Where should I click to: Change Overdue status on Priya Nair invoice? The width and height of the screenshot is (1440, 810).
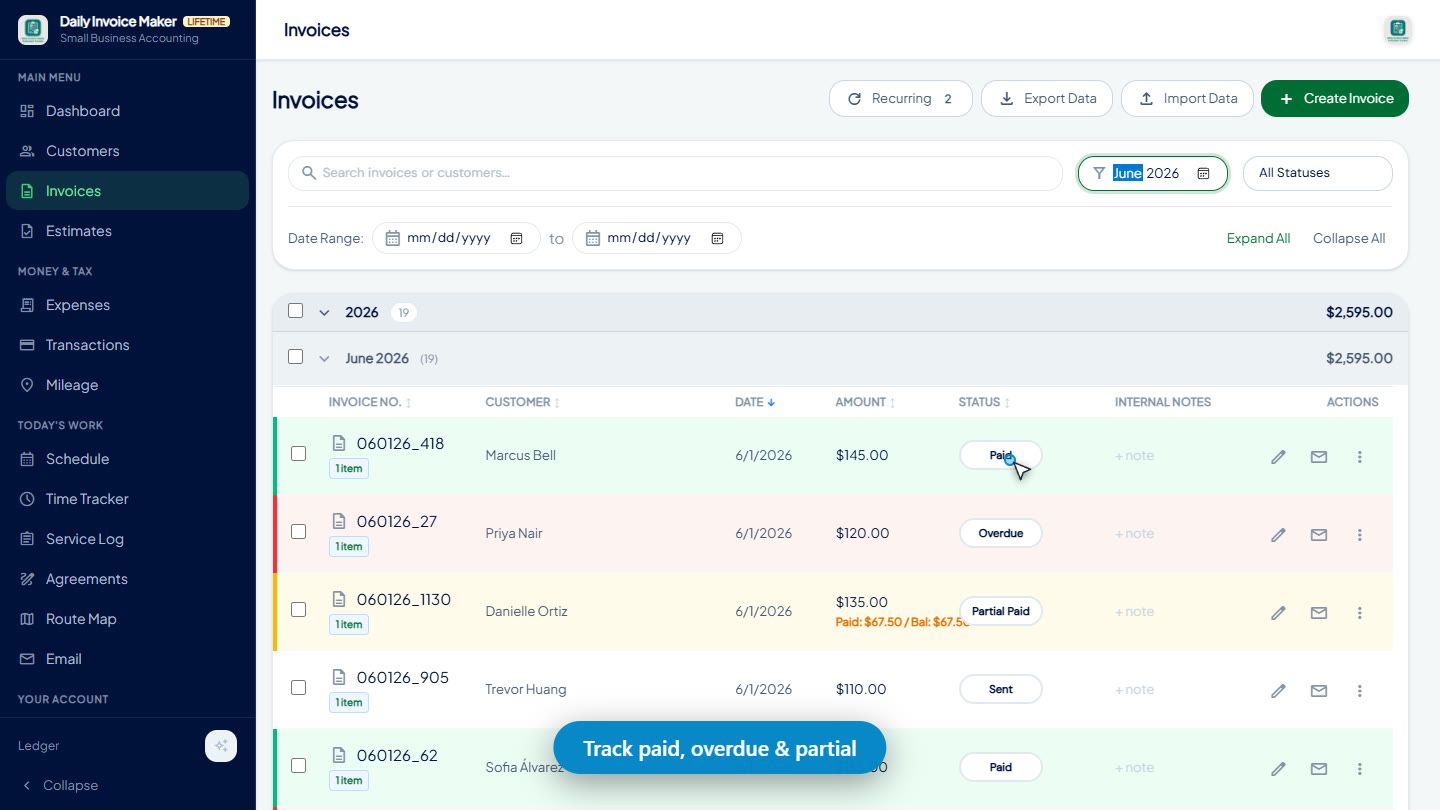point(1001,533)
